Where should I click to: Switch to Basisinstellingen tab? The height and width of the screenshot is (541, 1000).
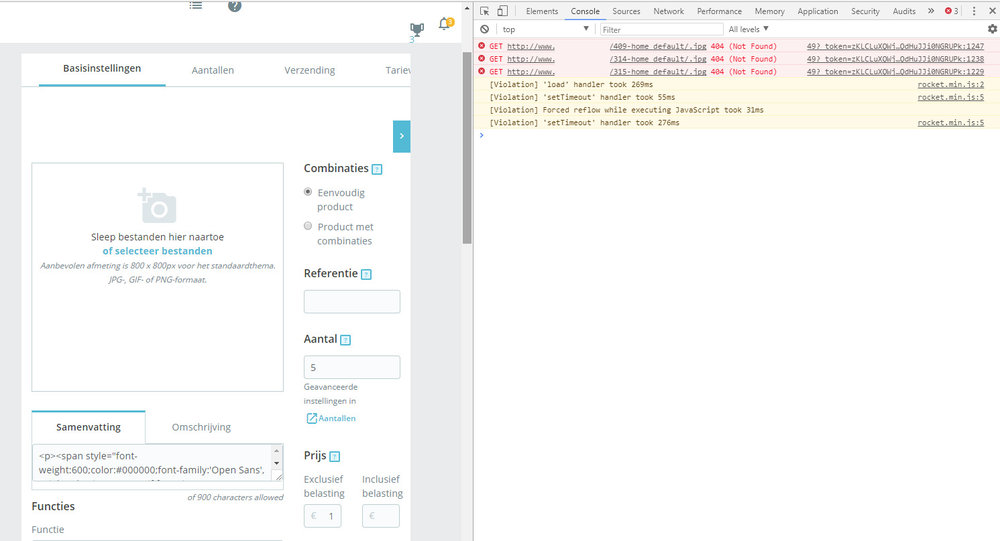[102, 68]
